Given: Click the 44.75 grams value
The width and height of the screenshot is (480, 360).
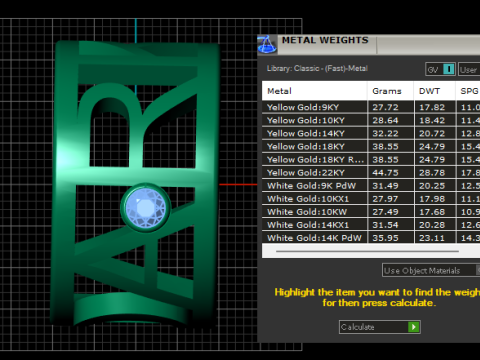Looking at the screenshot, I should 385,173.
